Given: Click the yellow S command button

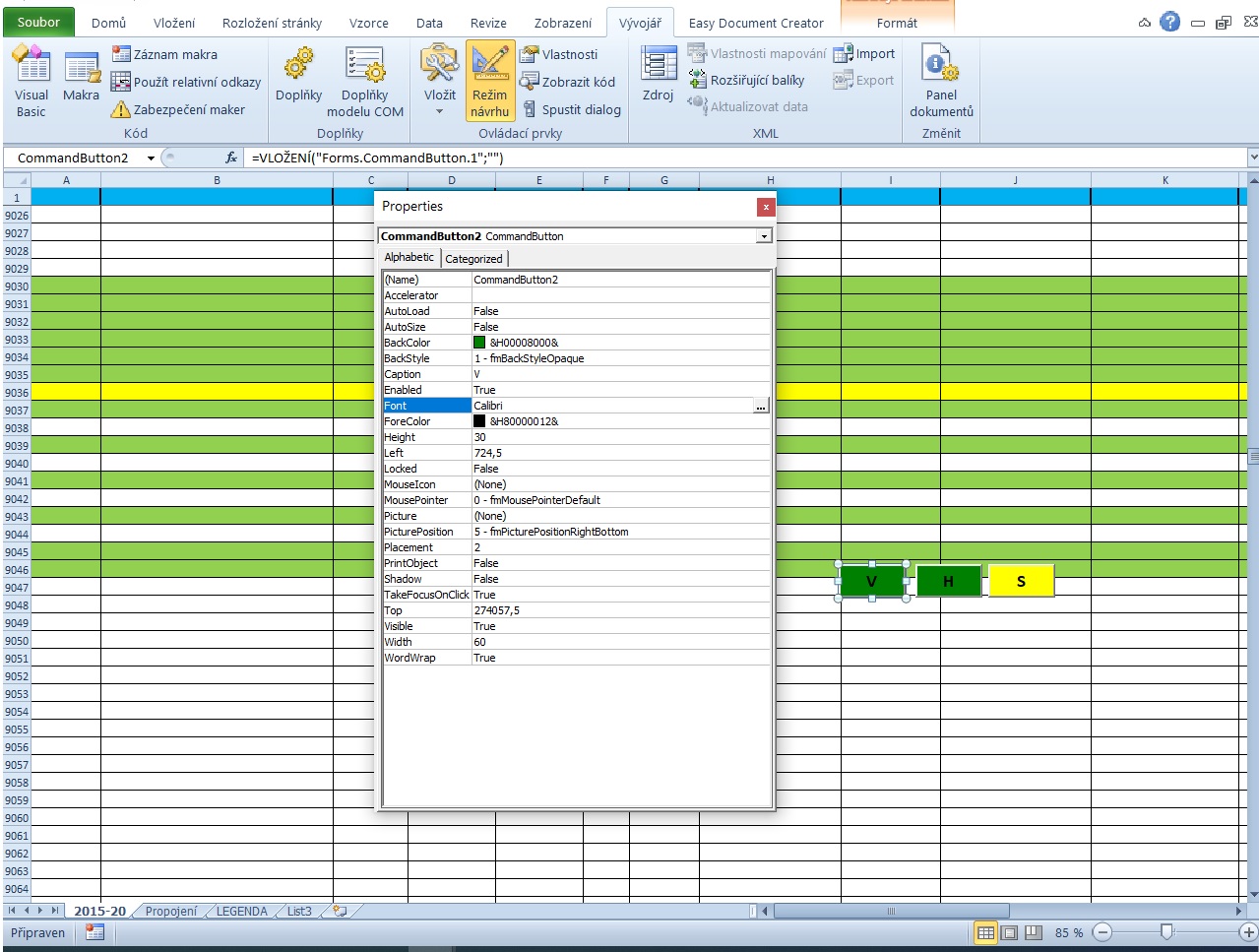Looking at the screenshot, I should click(x=1021, y=581).
